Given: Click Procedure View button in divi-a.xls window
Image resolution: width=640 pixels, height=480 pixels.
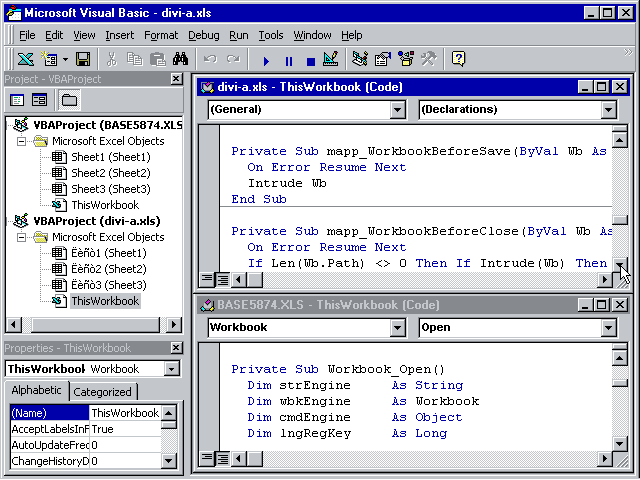Looking at the screenshot, I should [x=207, y=280].
